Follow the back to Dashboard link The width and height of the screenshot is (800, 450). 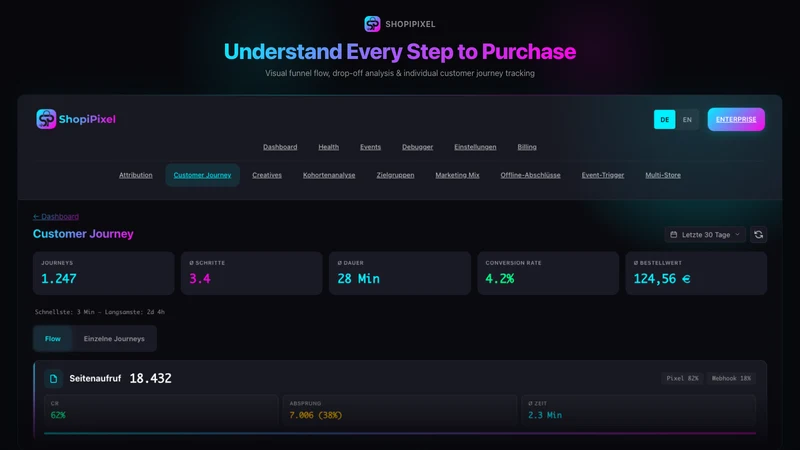[x=56, y=216]
